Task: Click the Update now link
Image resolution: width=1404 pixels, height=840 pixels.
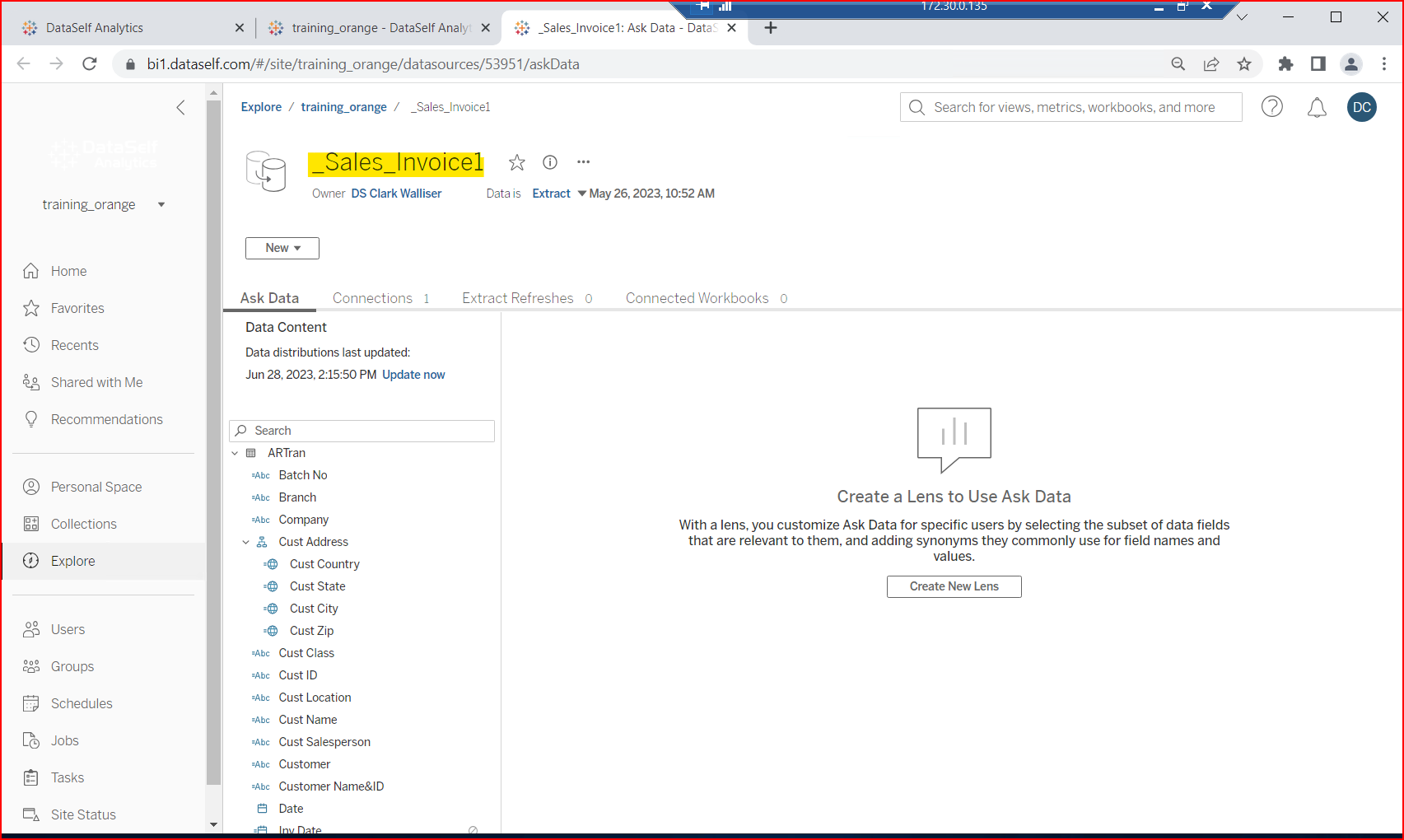Action: tap(413, 375)
